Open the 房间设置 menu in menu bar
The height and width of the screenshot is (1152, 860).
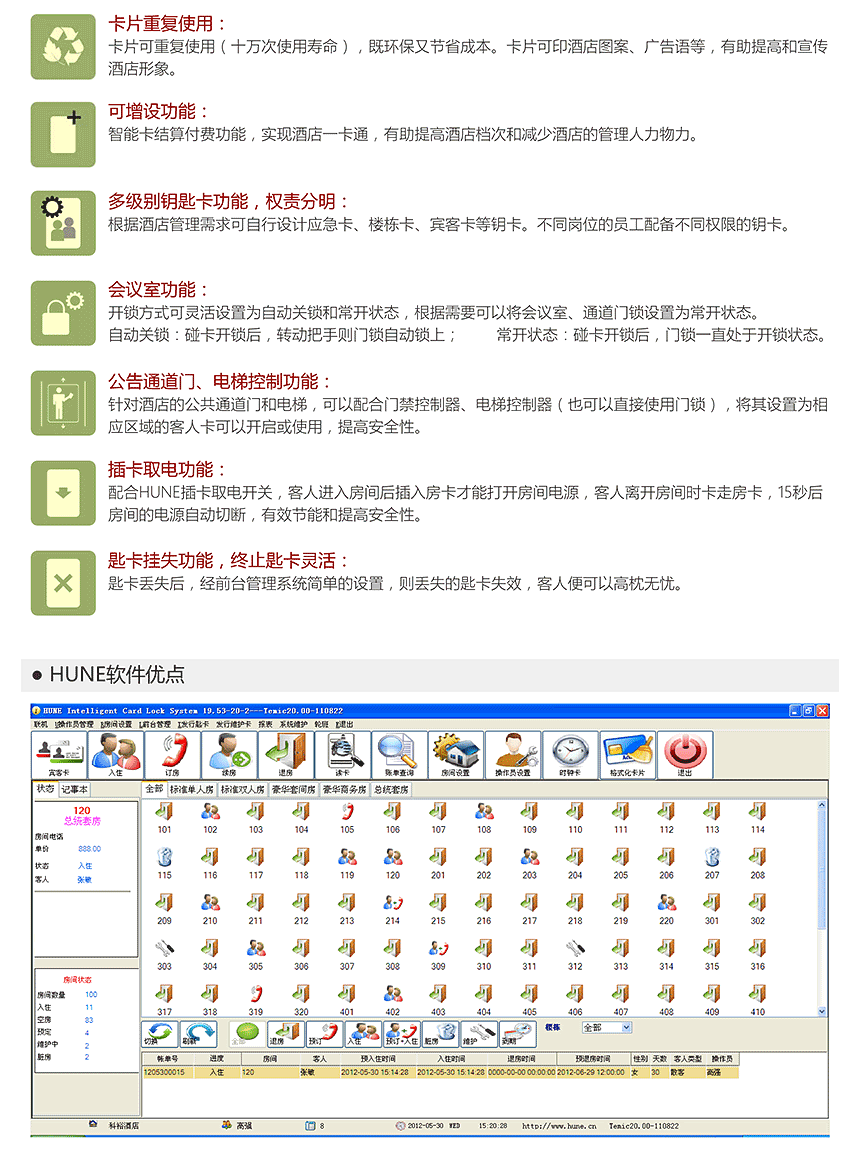(x=117, y=724)
